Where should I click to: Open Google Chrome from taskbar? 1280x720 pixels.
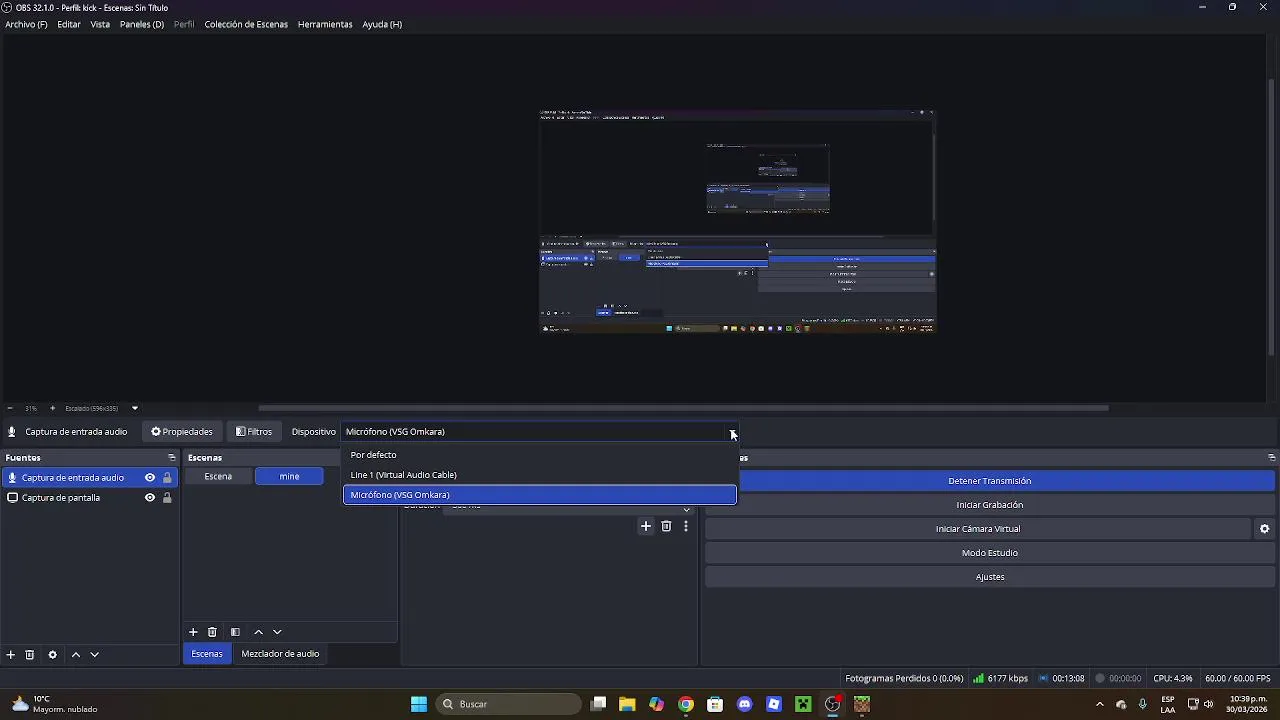686,704
